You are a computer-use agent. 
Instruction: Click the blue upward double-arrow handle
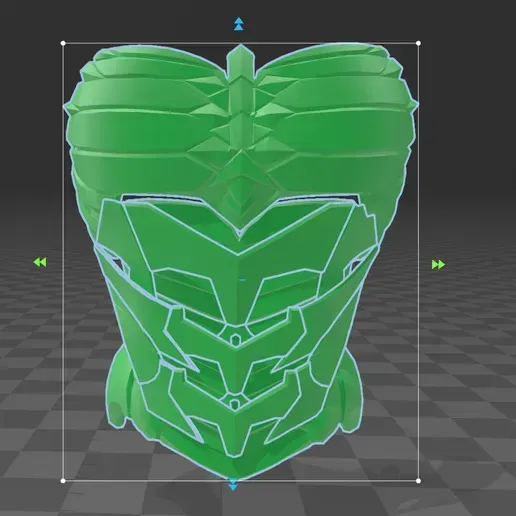[239, 24]
